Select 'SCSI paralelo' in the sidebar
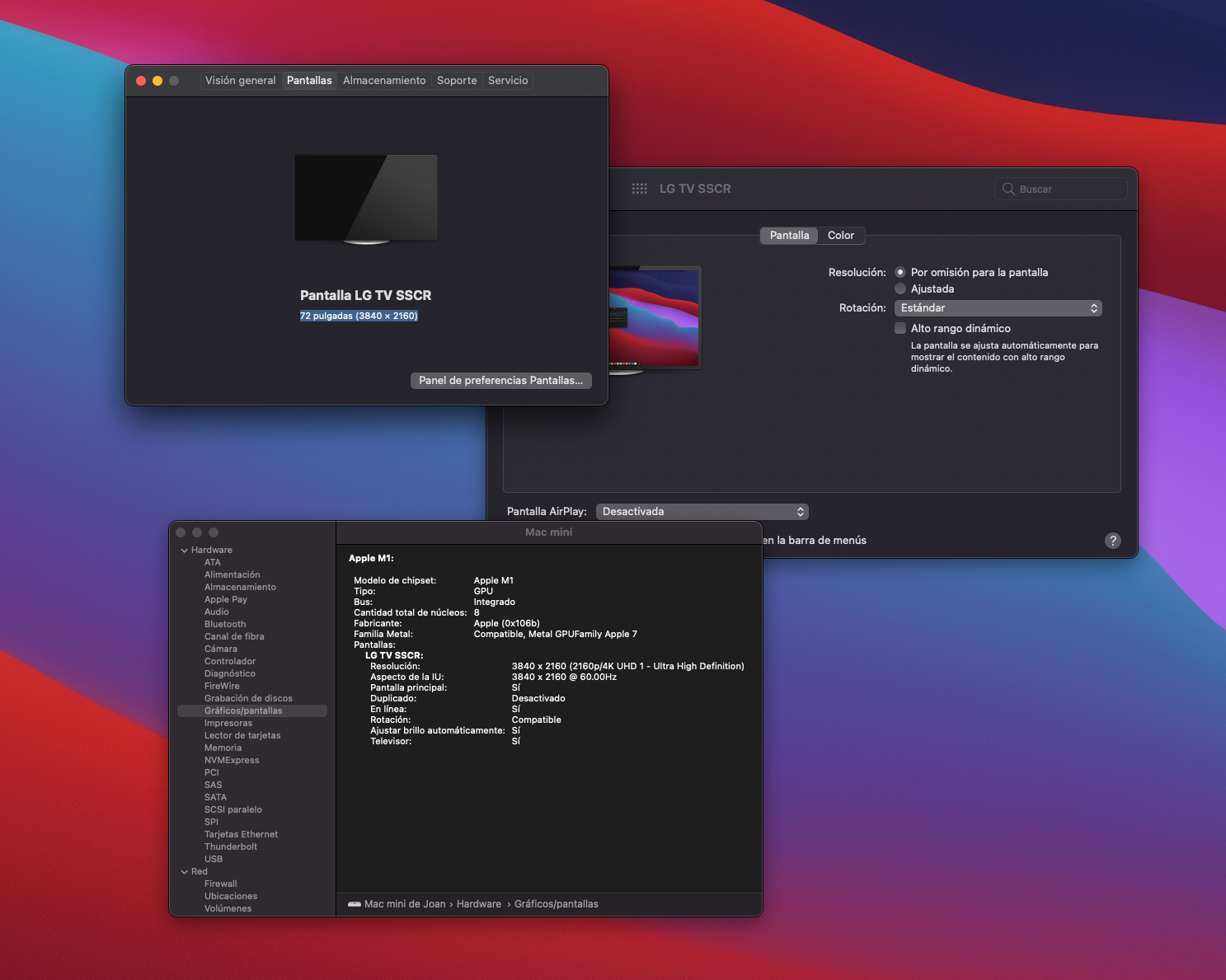 pos(233,809)
